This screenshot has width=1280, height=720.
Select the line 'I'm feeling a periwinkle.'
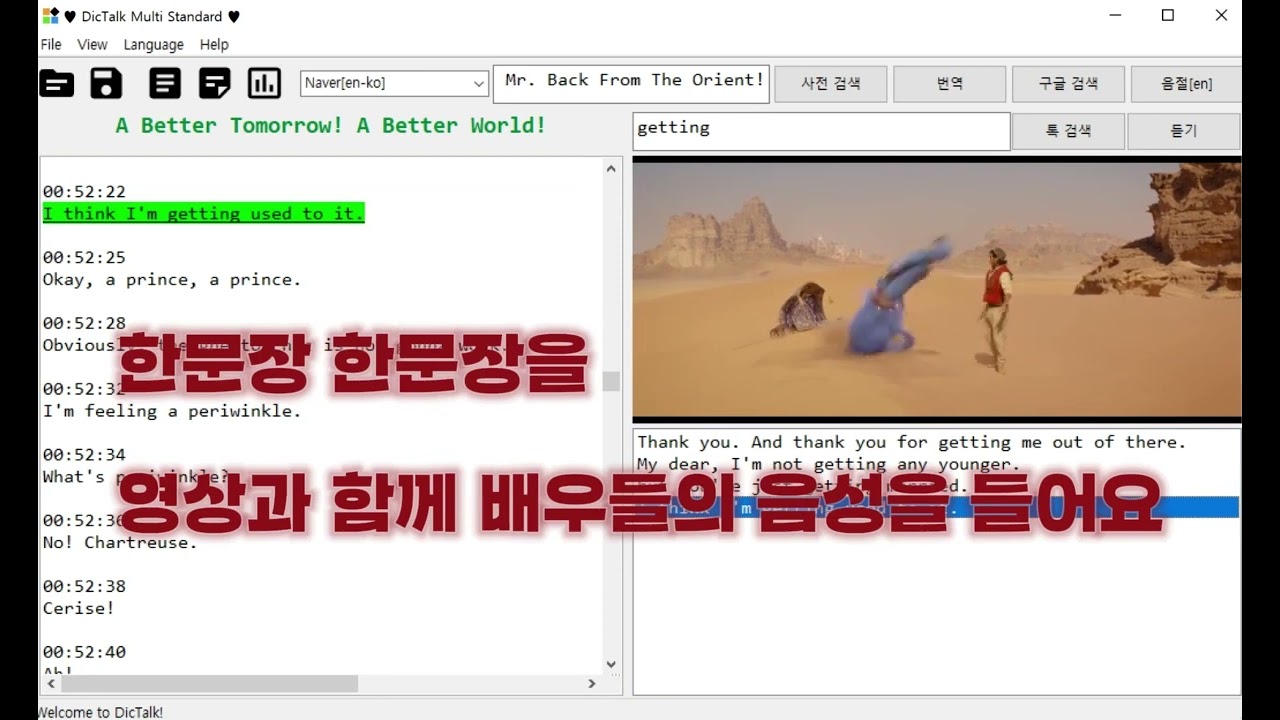click(x=171, y=411)
